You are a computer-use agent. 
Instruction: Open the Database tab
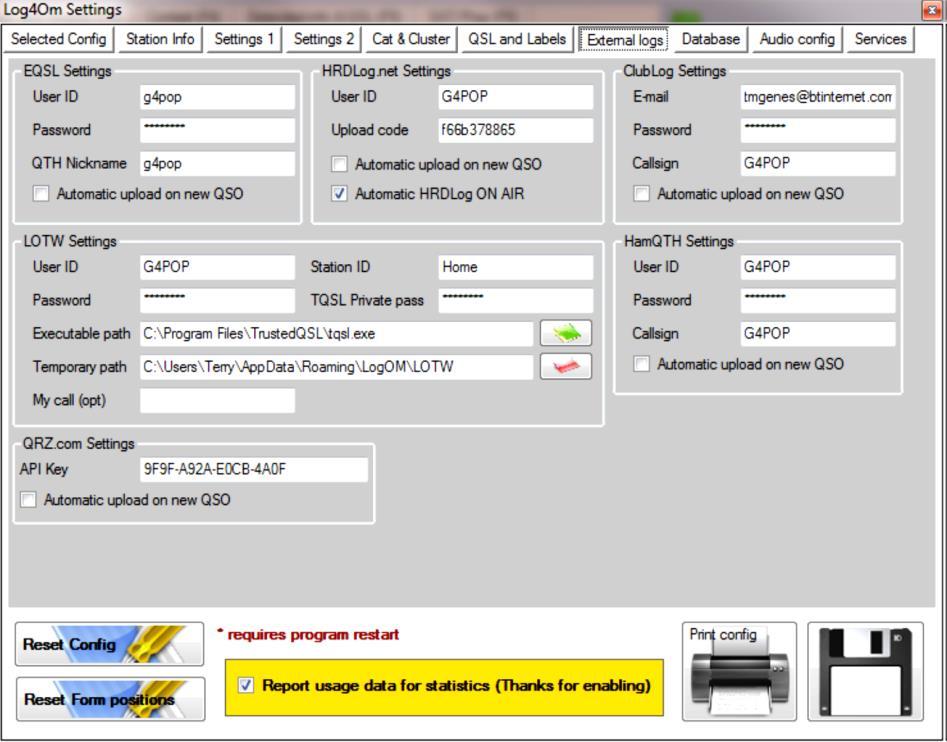click(x=711, y=39)
